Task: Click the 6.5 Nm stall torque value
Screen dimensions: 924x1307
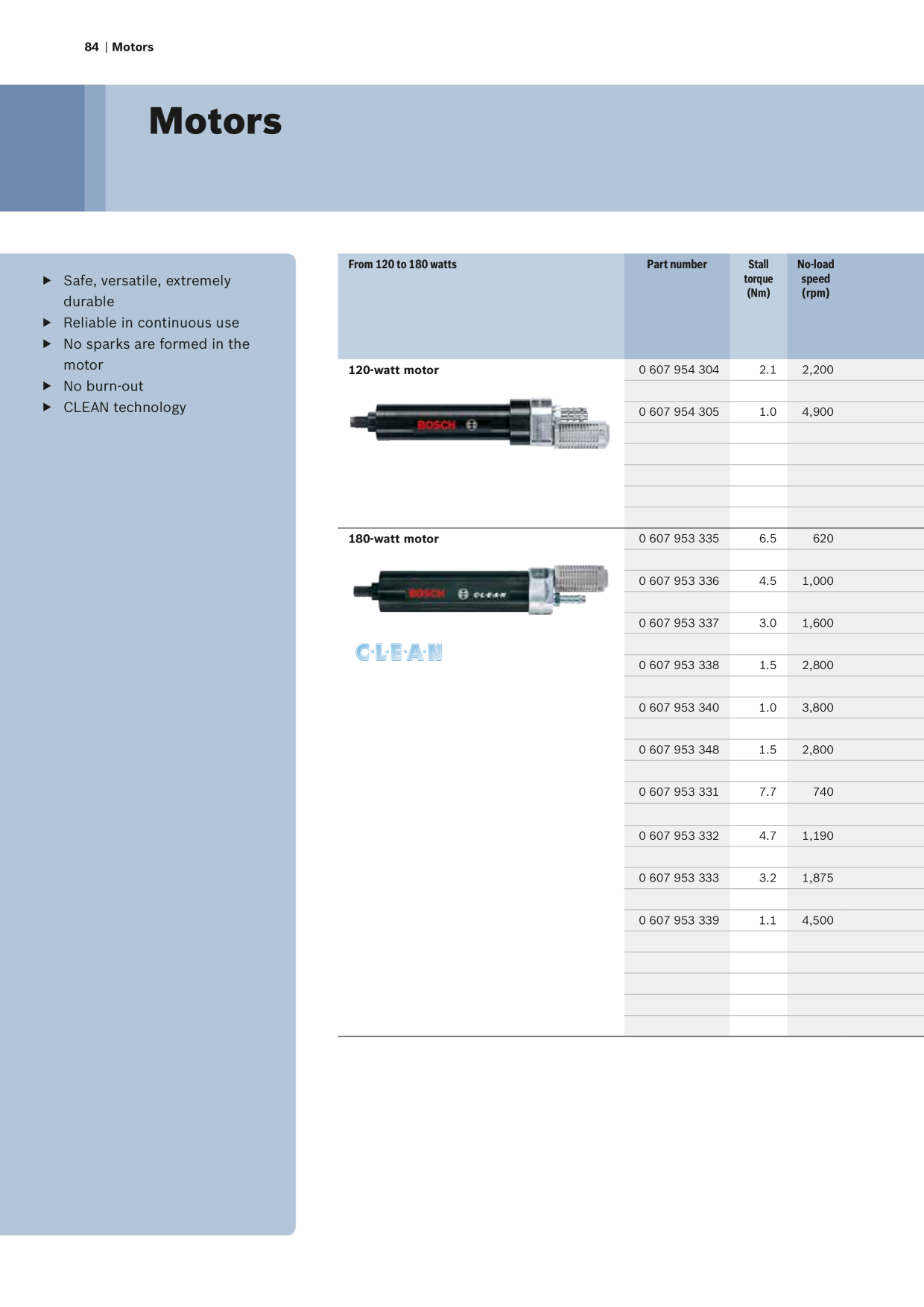Action: coord(768,539)
